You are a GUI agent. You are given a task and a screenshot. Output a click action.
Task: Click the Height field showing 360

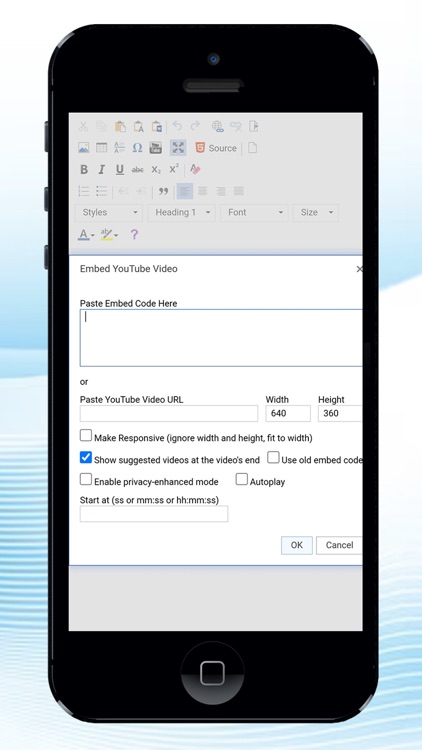coord(340,413)
